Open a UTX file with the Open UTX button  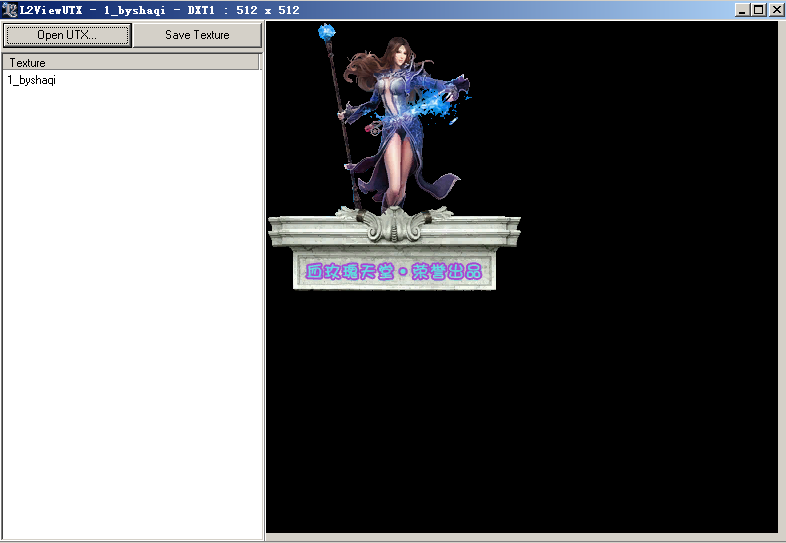point(67,35)
